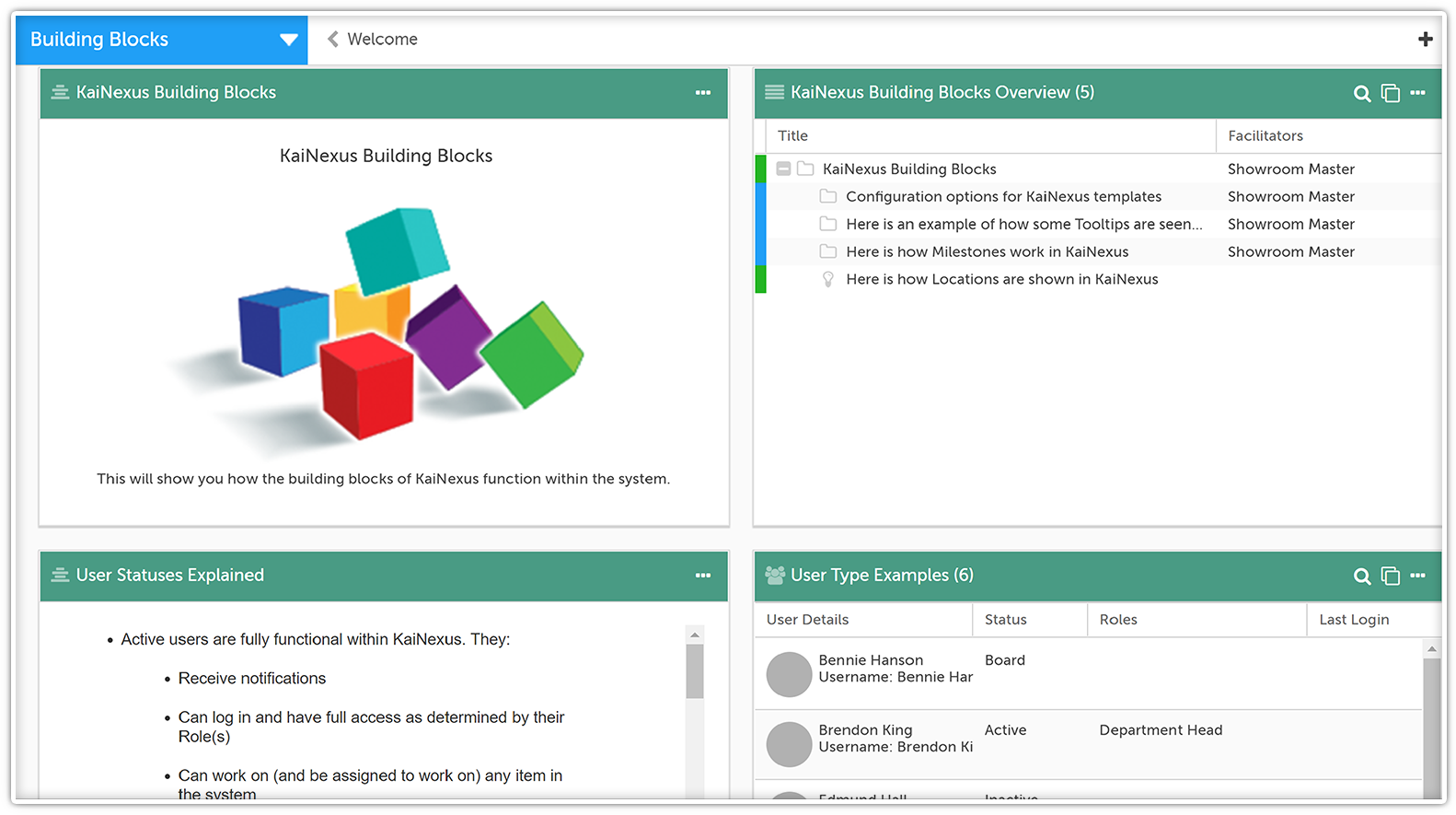
Task: Open Building Blocks Overview in a new window
Action: (x=1391, y=93)
